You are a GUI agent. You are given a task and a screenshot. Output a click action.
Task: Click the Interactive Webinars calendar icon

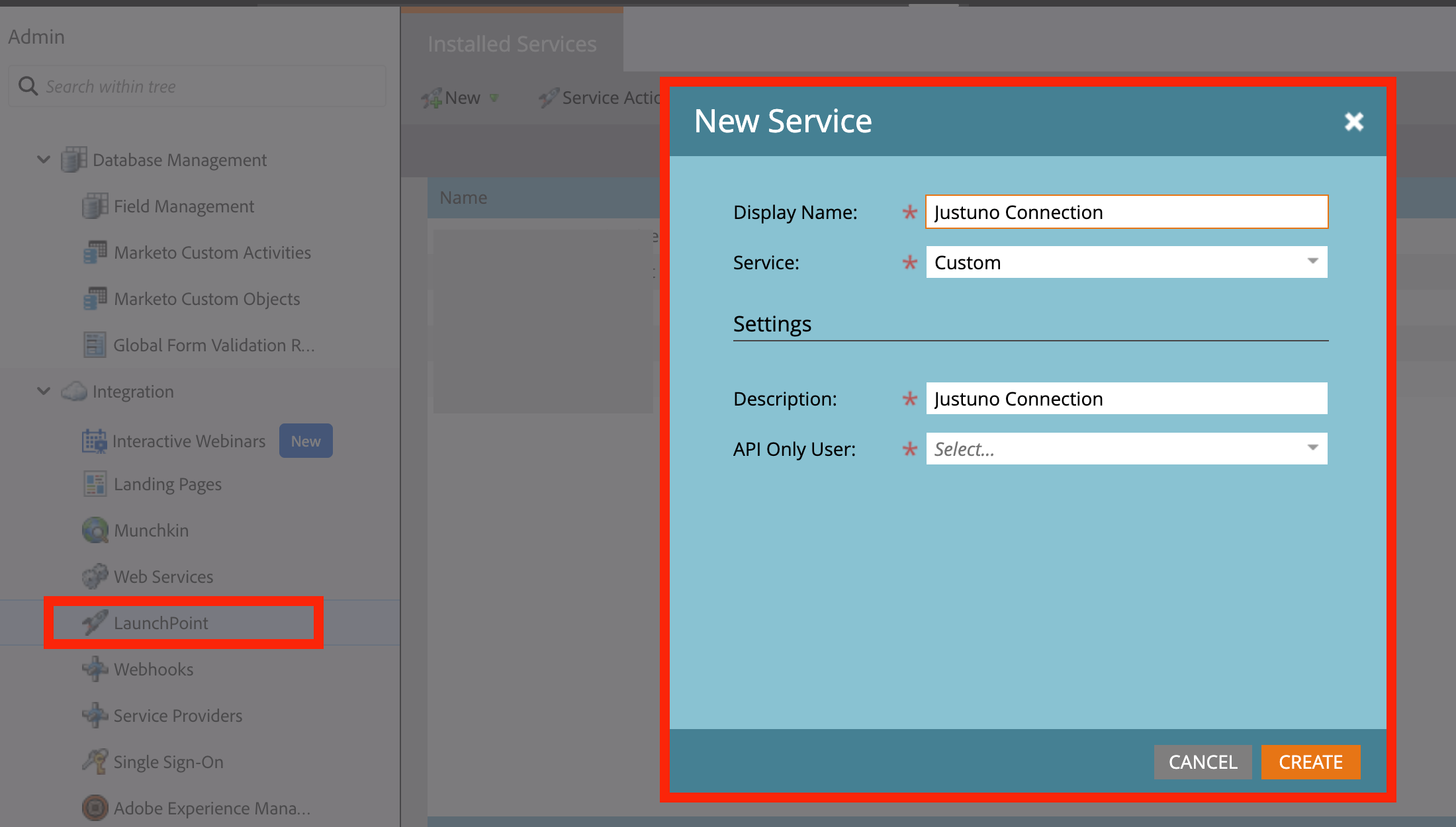click(x=94, y=441)
